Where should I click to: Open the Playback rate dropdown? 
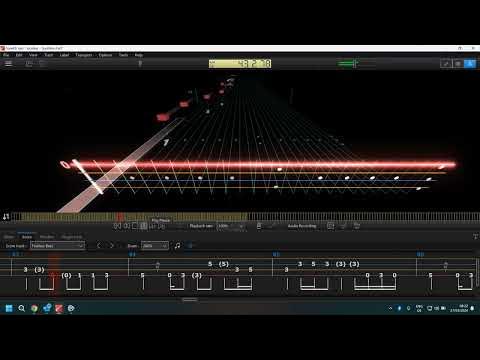tap(231, 226)
